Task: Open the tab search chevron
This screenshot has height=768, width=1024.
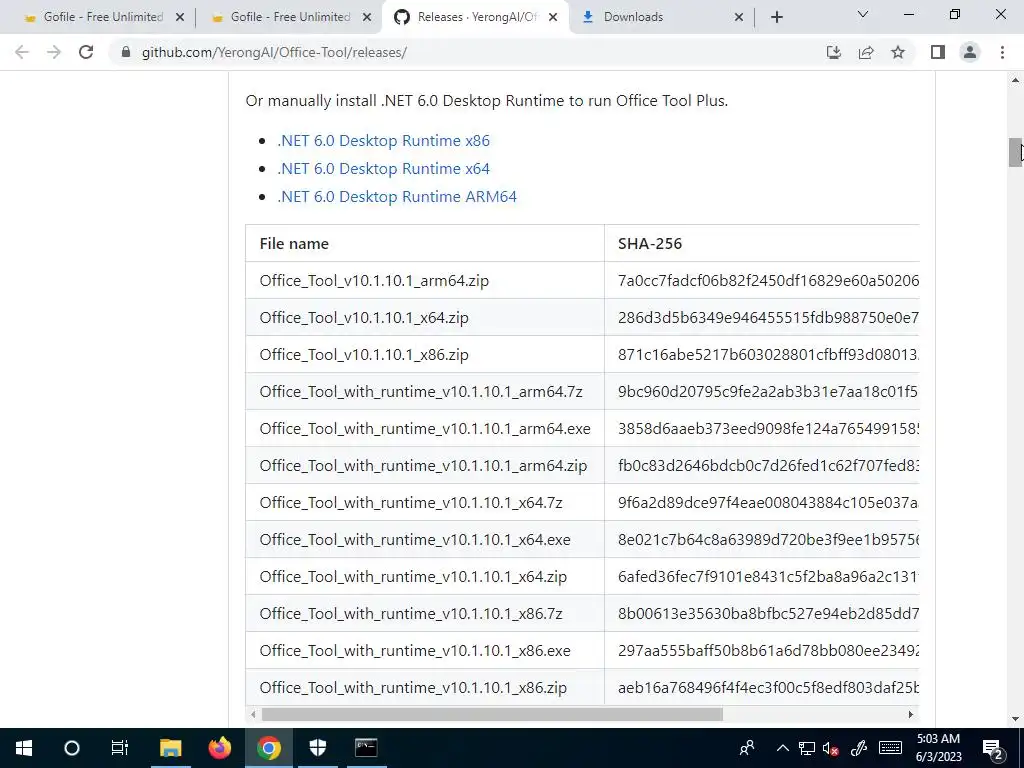Action: pyautogui.click(x=863, y=14)
